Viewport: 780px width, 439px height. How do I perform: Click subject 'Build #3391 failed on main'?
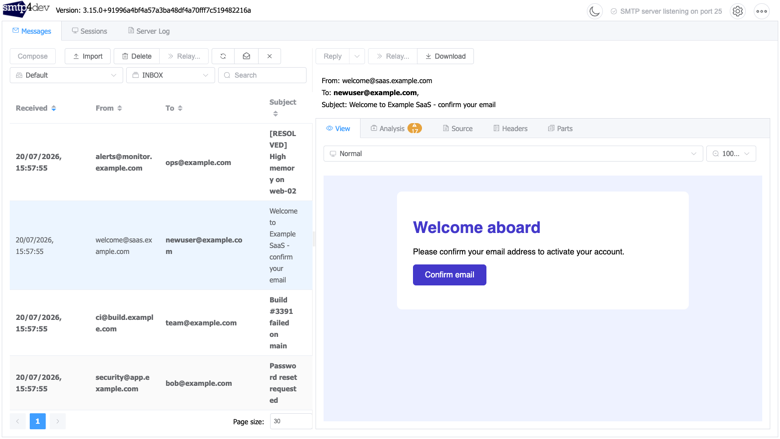click(x=281, y=323)
